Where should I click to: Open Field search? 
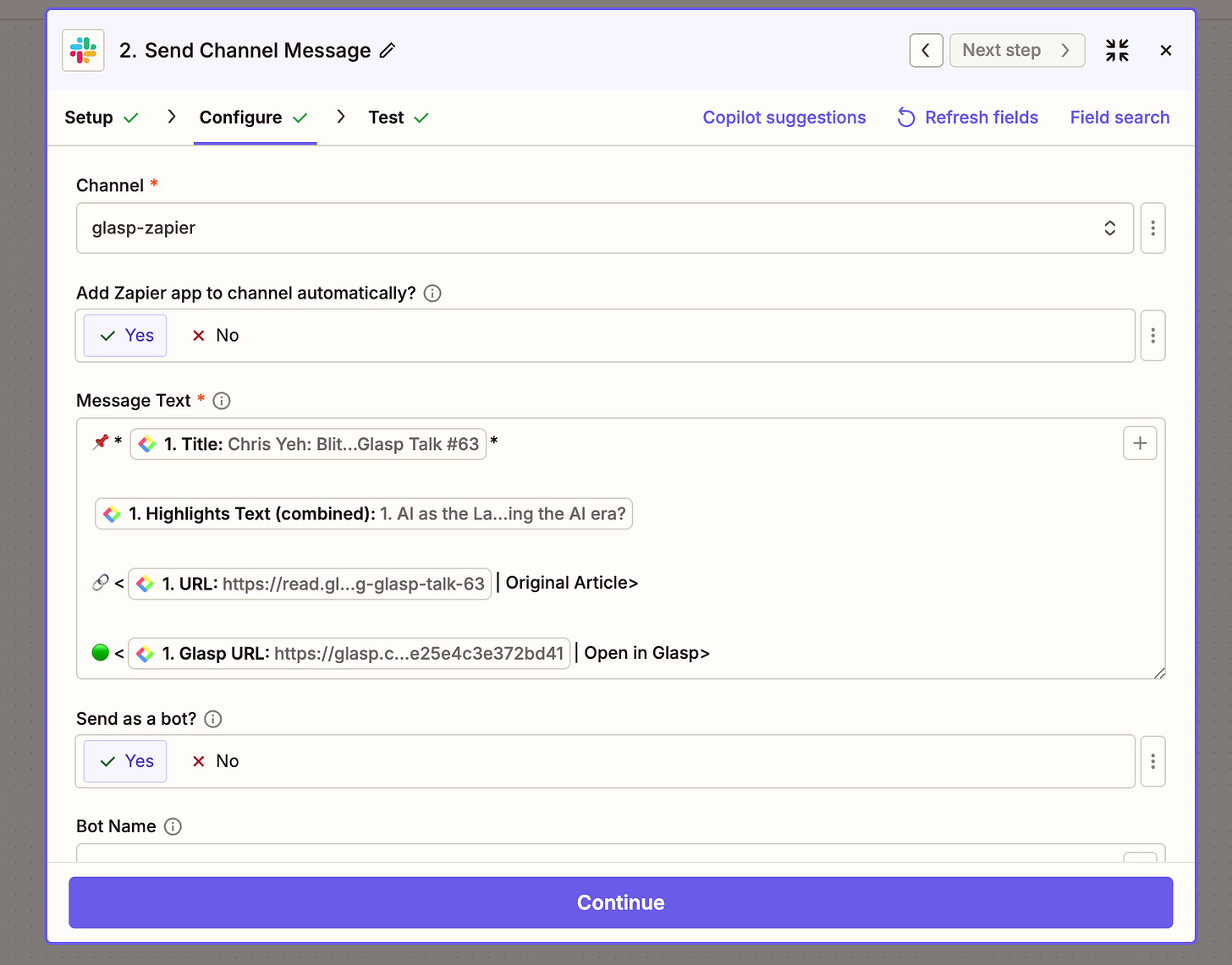(1119, 118)
